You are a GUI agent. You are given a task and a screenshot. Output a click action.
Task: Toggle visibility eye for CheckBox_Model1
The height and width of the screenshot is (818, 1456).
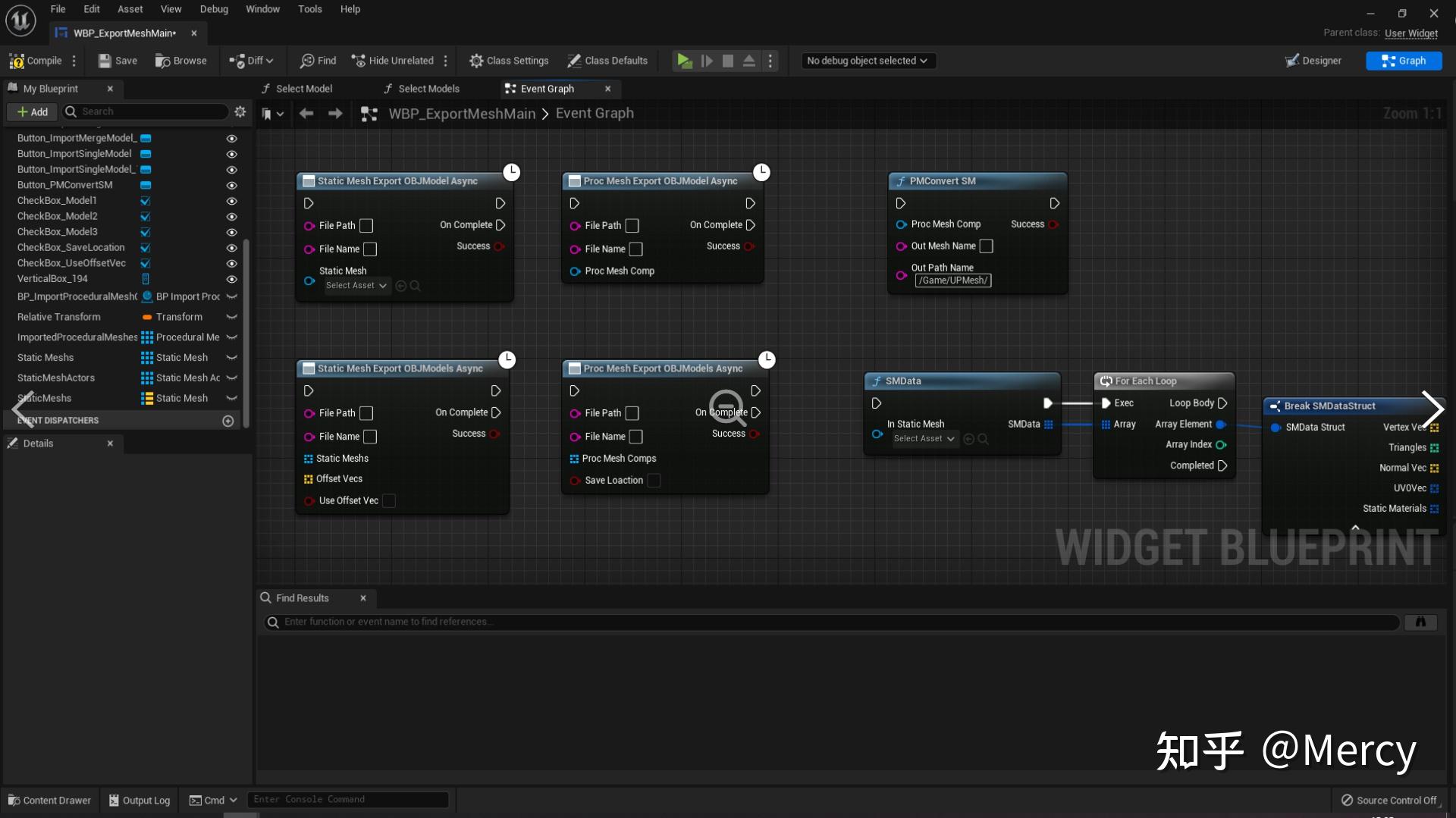click(x=232, y=201)
